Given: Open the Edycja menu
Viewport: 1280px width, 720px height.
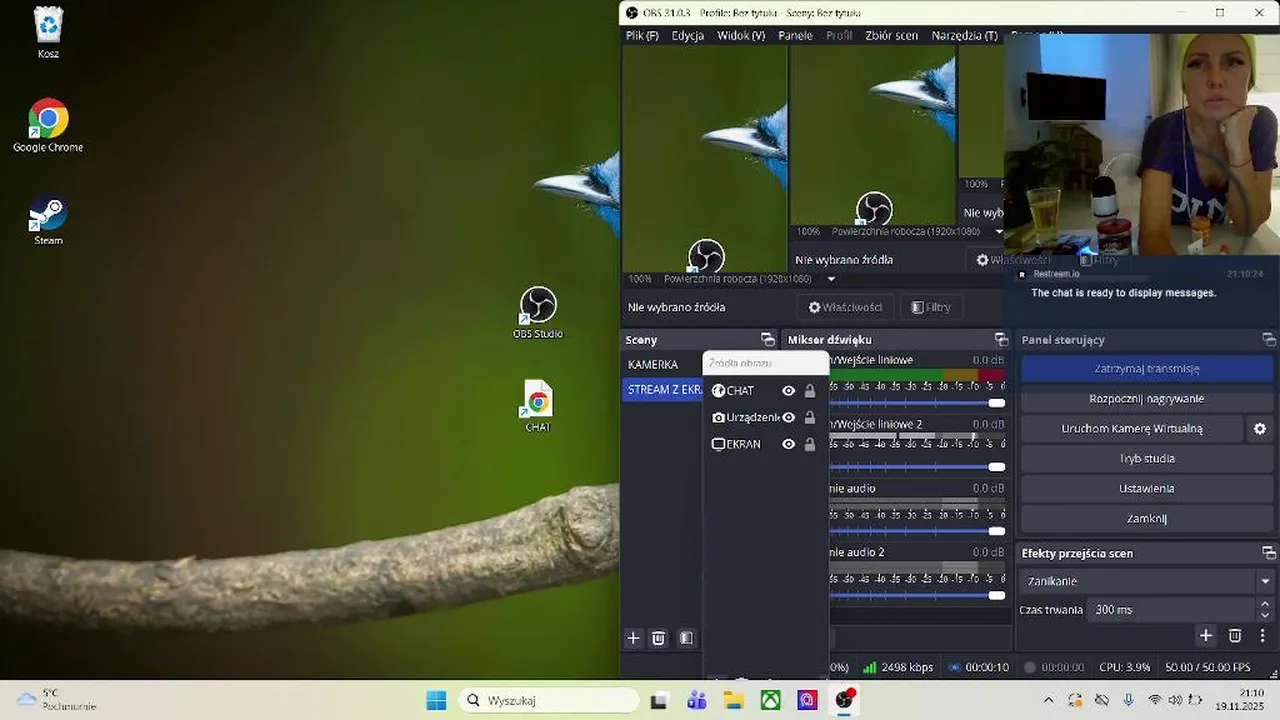Looking at the screenshot, I should (x=688, y=35).
